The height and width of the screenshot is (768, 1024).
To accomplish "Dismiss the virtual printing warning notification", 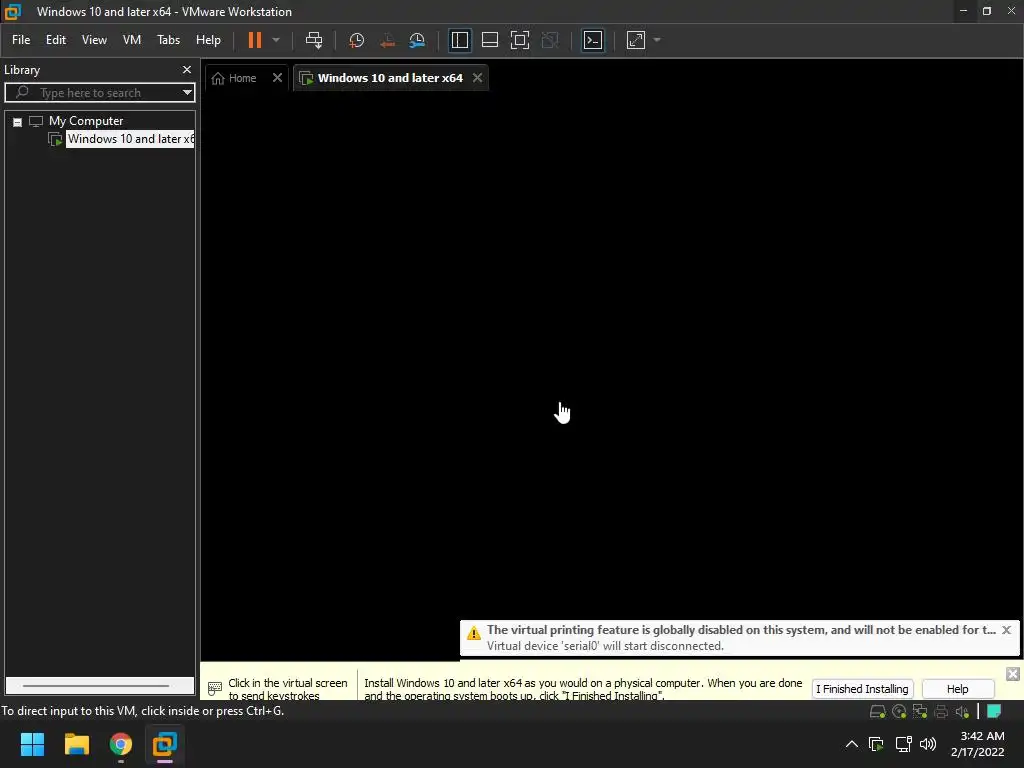I will [1006, 630].
